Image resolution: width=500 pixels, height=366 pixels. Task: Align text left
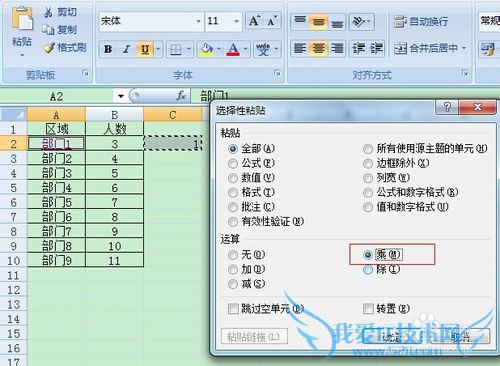pos(300,48)
